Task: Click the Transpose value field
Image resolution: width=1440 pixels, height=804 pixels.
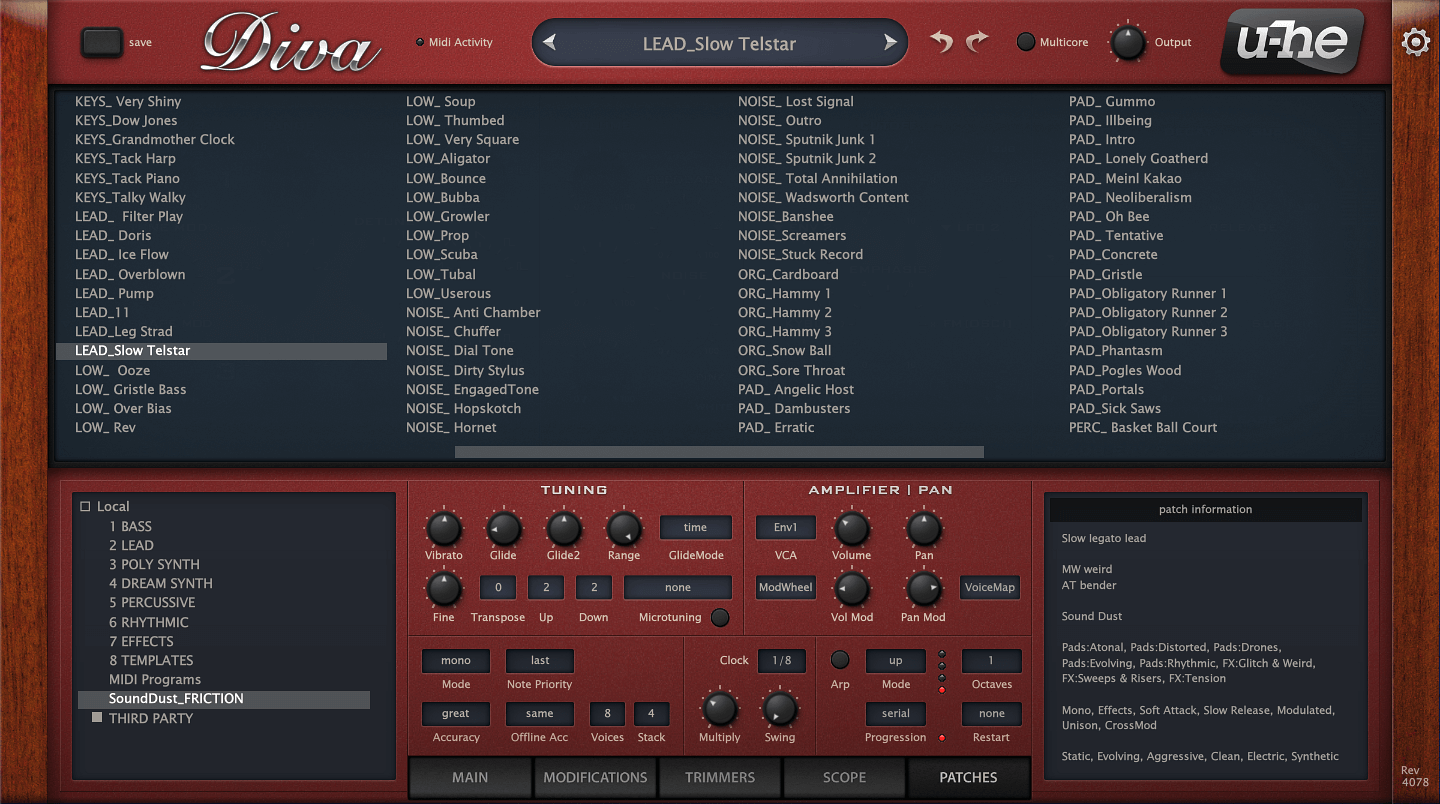Action: coord(498,588)
